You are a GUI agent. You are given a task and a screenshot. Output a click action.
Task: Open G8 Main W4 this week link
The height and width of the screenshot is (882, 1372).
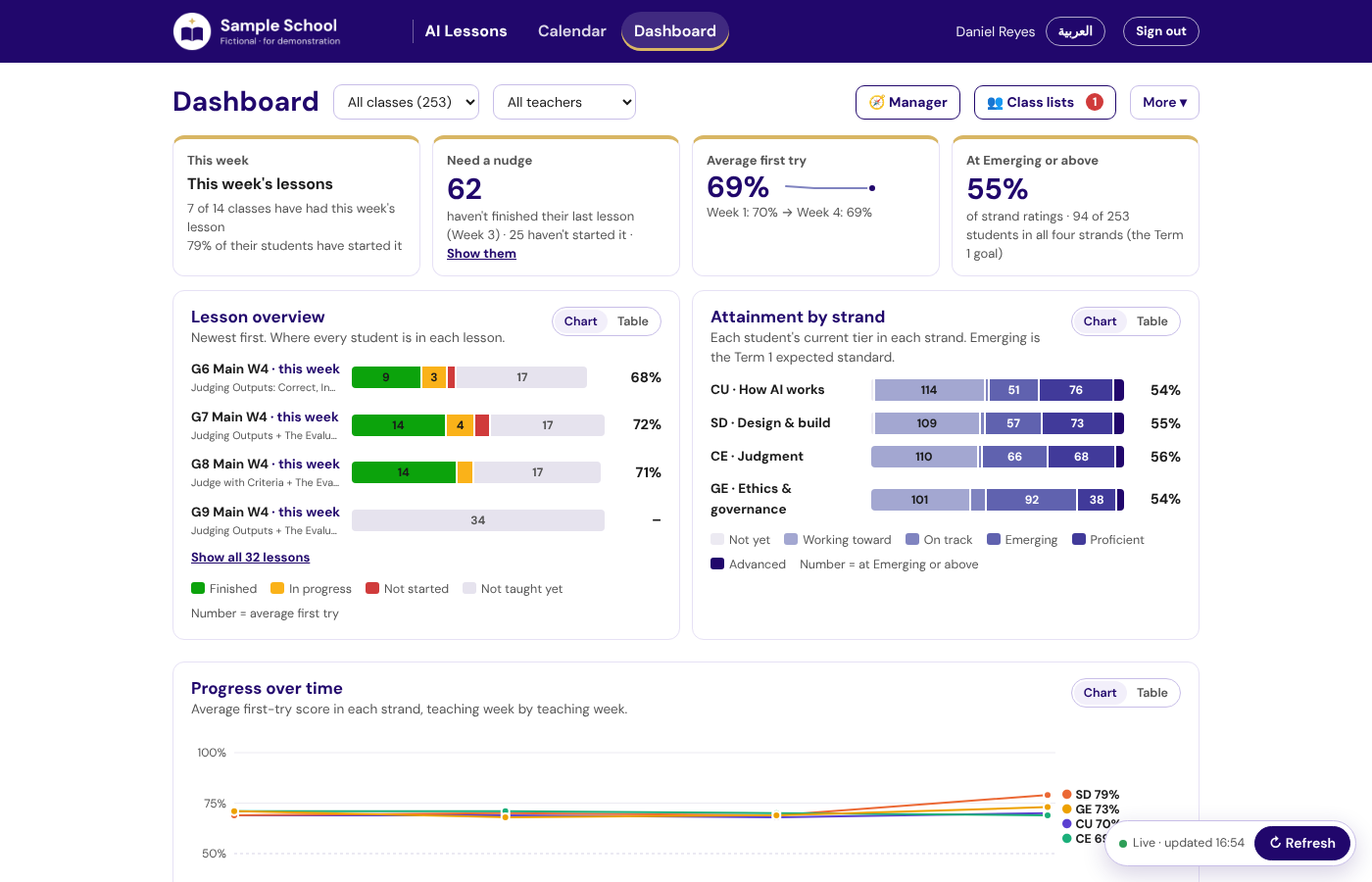pos(266,465)
